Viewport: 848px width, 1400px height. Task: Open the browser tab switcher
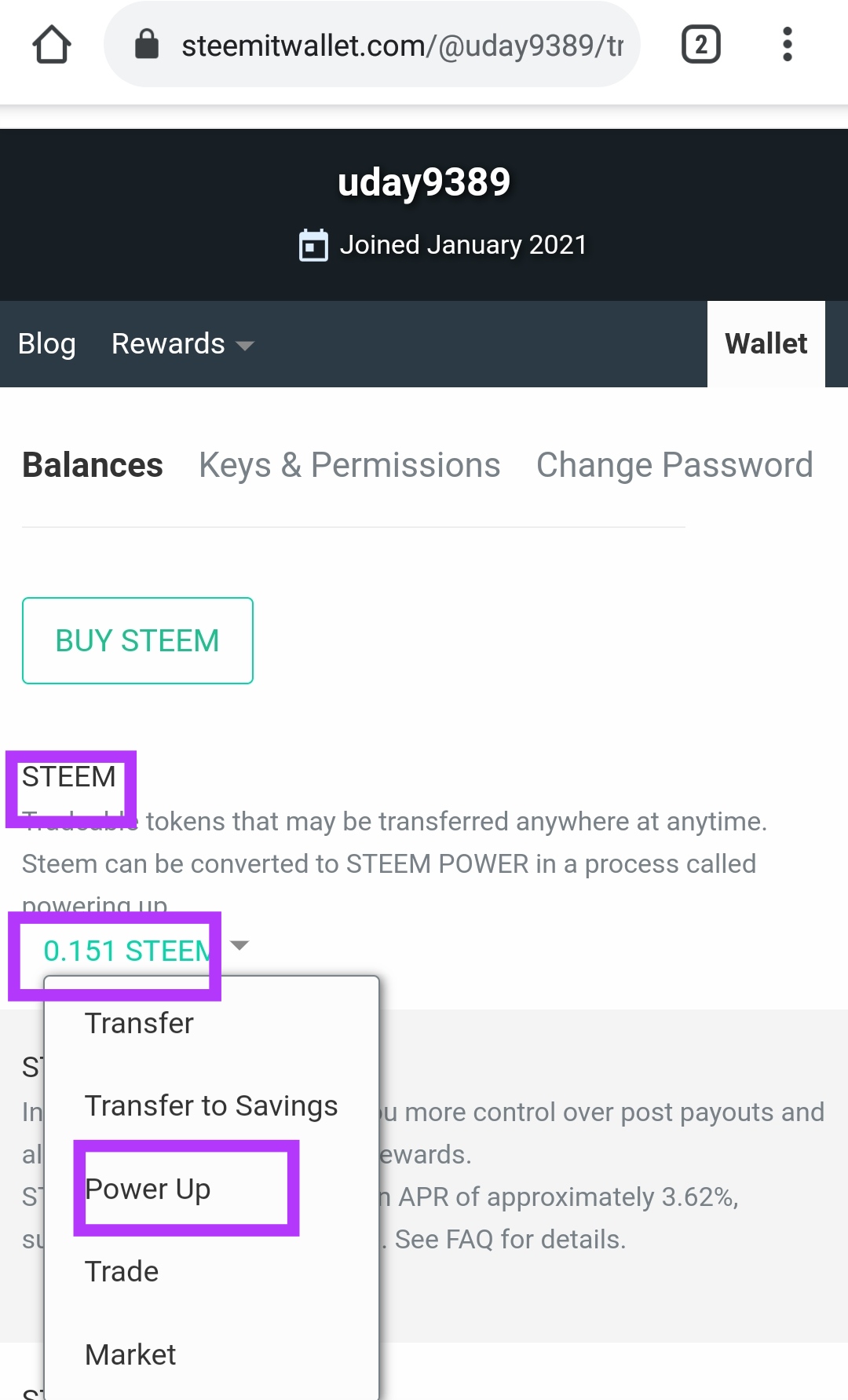tap(700, 45)
